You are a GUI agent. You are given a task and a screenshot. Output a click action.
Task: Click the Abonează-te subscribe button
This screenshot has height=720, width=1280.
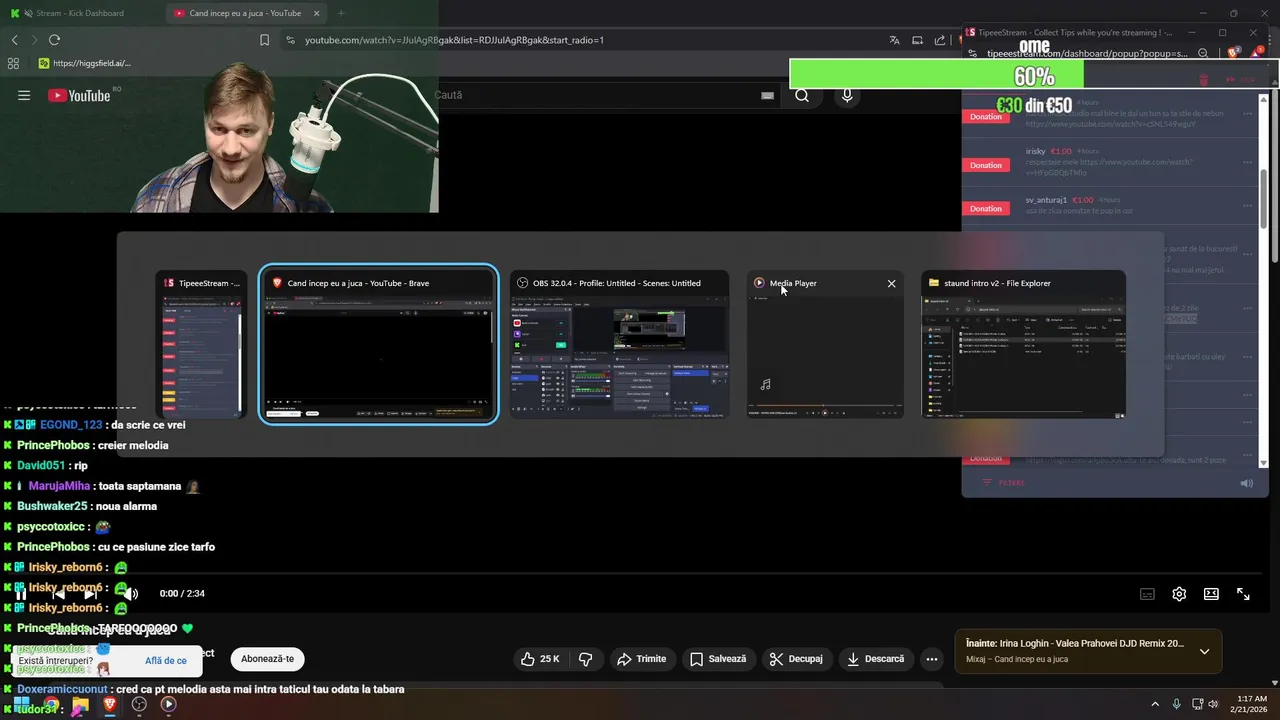point(267,659)
